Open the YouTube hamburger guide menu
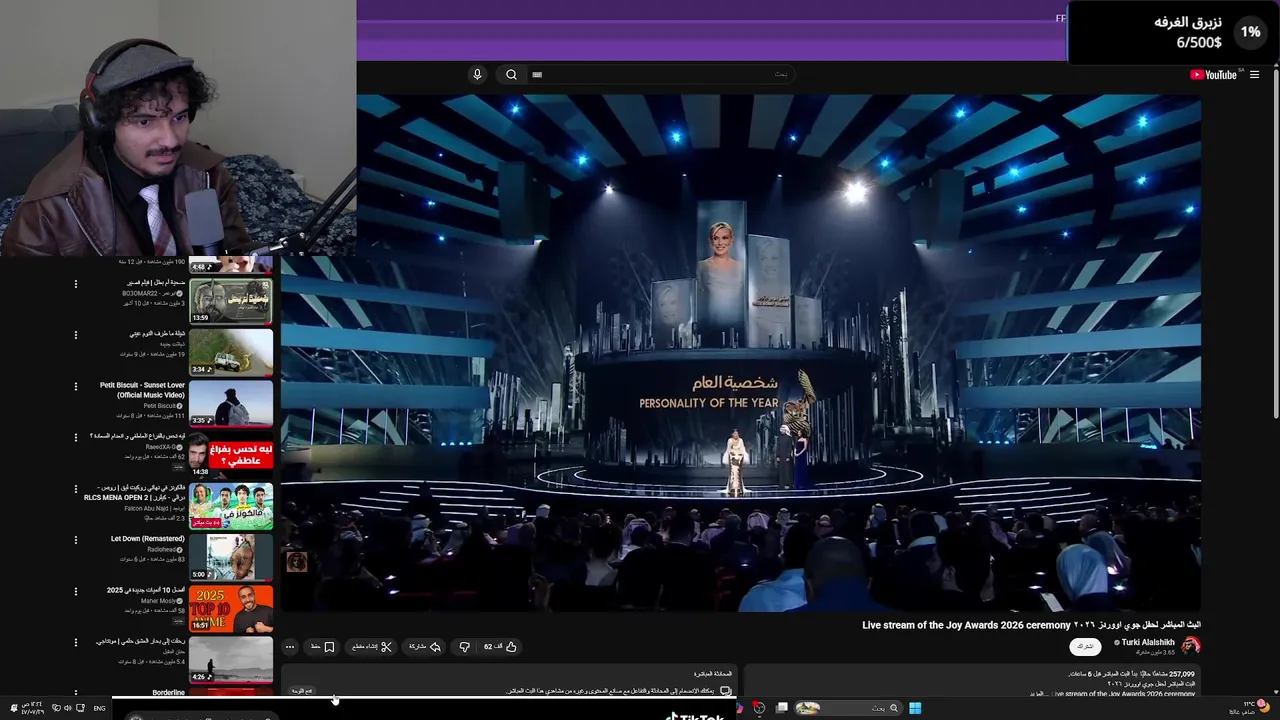This screenshot has width=1280, height=720. (x=1254, y=75)
